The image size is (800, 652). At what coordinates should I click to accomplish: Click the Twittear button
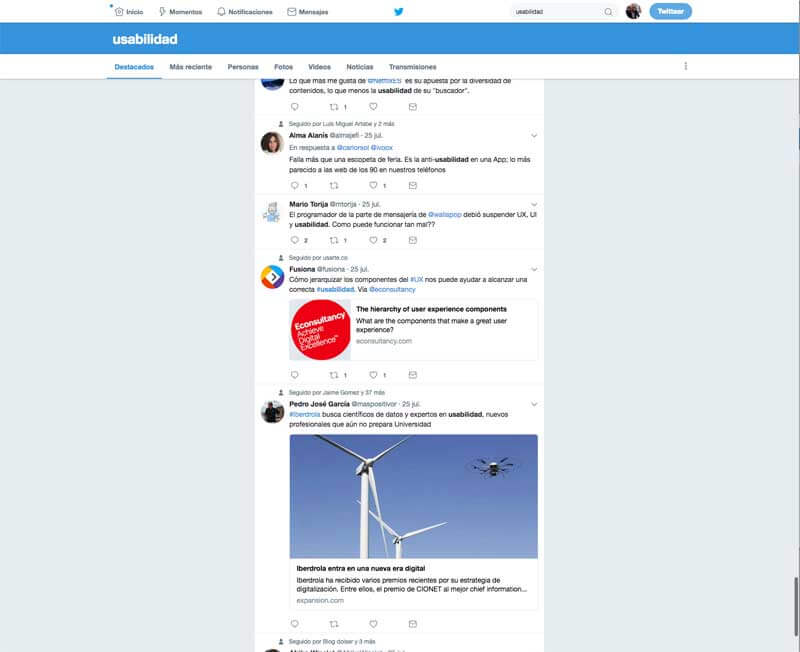click(670, 11)
